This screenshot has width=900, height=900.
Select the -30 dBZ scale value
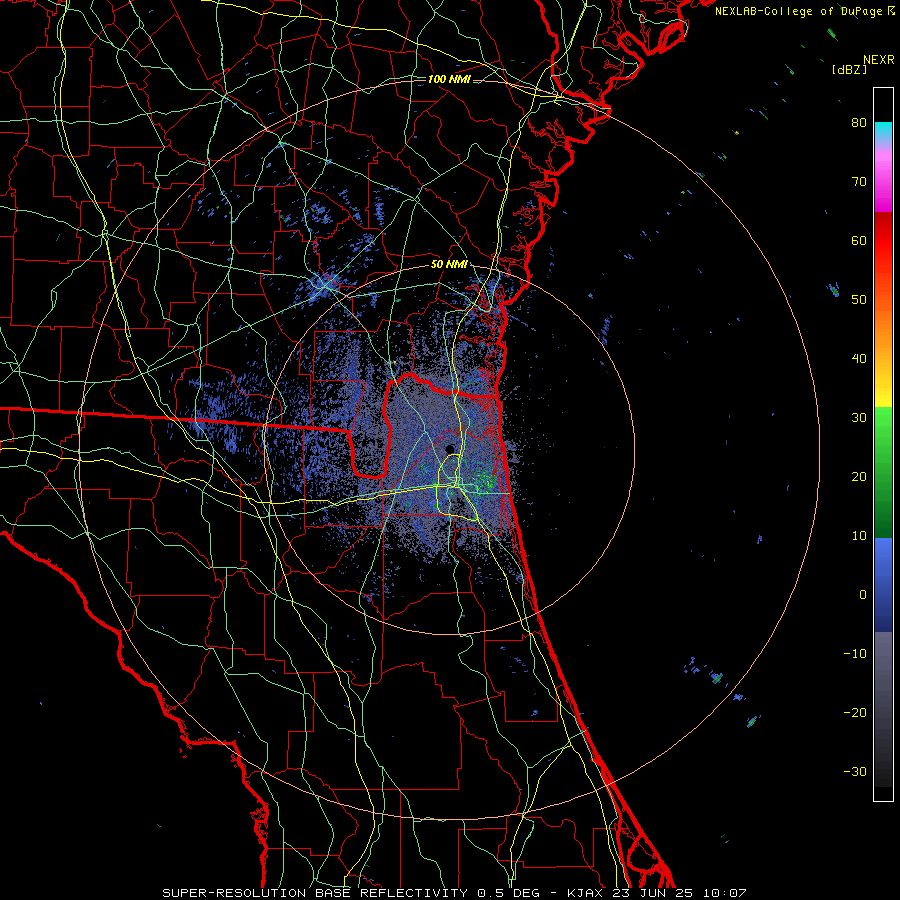pyautogui.click(x=855, y=771)
